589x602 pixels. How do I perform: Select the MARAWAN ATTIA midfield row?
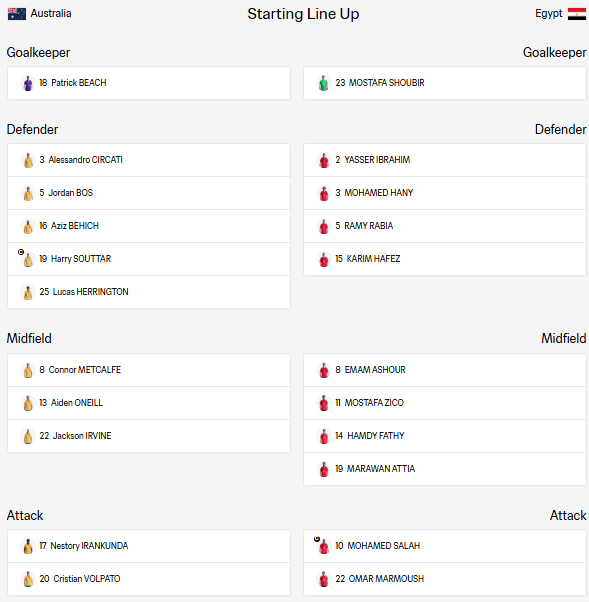point(445,469)
